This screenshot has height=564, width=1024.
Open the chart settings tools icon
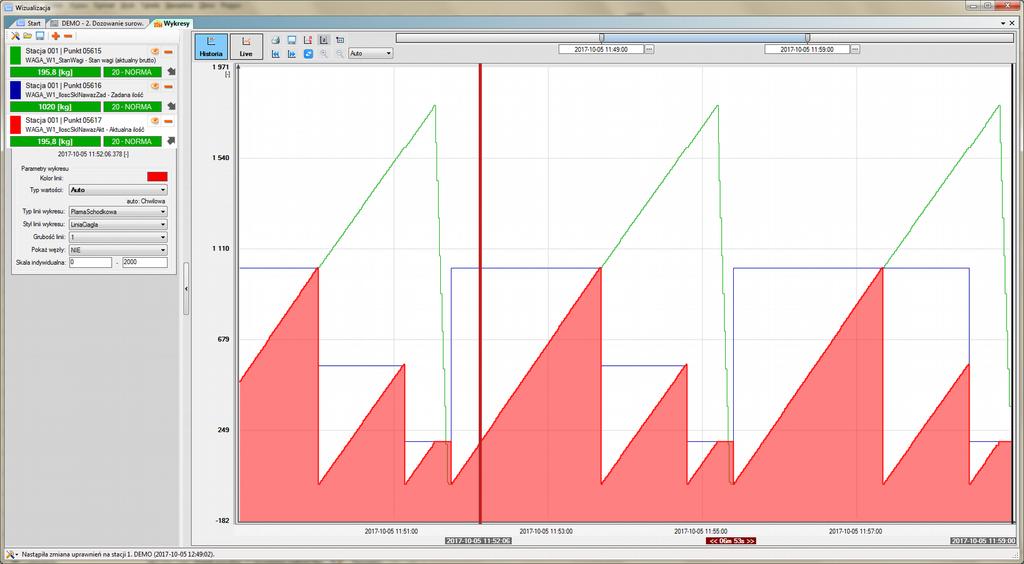click(16, 36)
